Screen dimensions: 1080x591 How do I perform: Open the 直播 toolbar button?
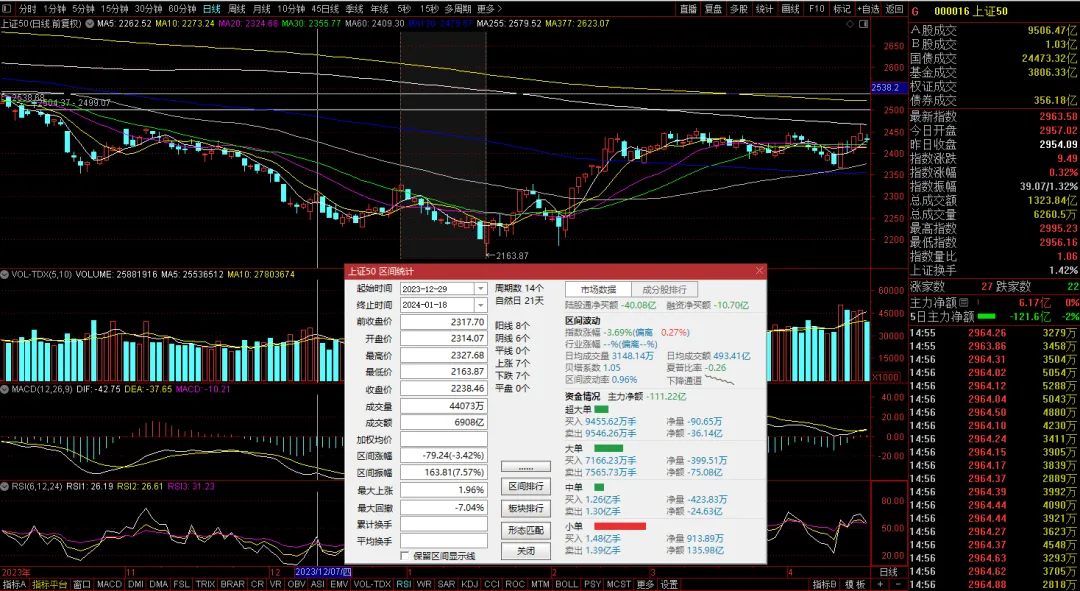688,9
